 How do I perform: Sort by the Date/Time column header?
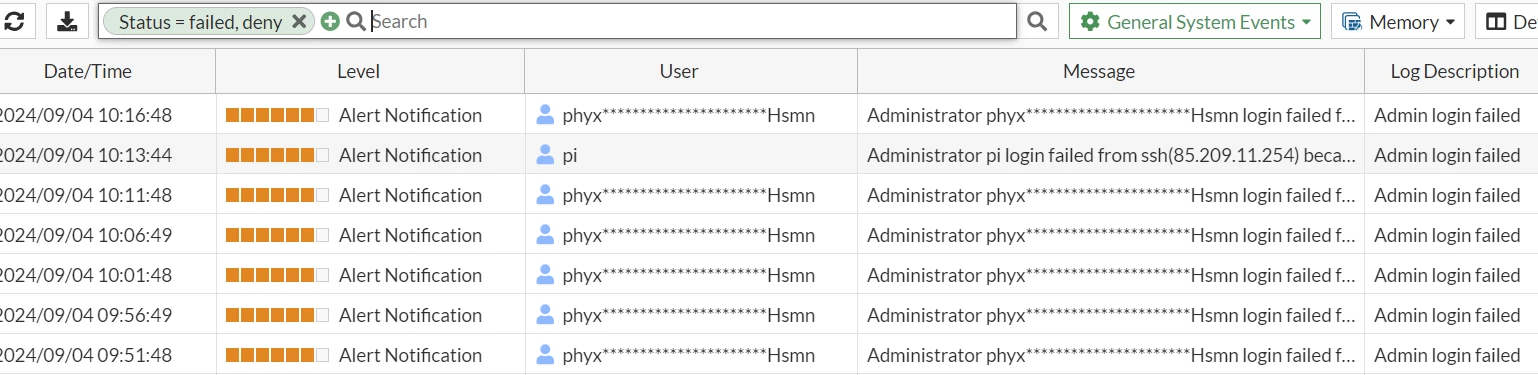click(x=87, y=71)
